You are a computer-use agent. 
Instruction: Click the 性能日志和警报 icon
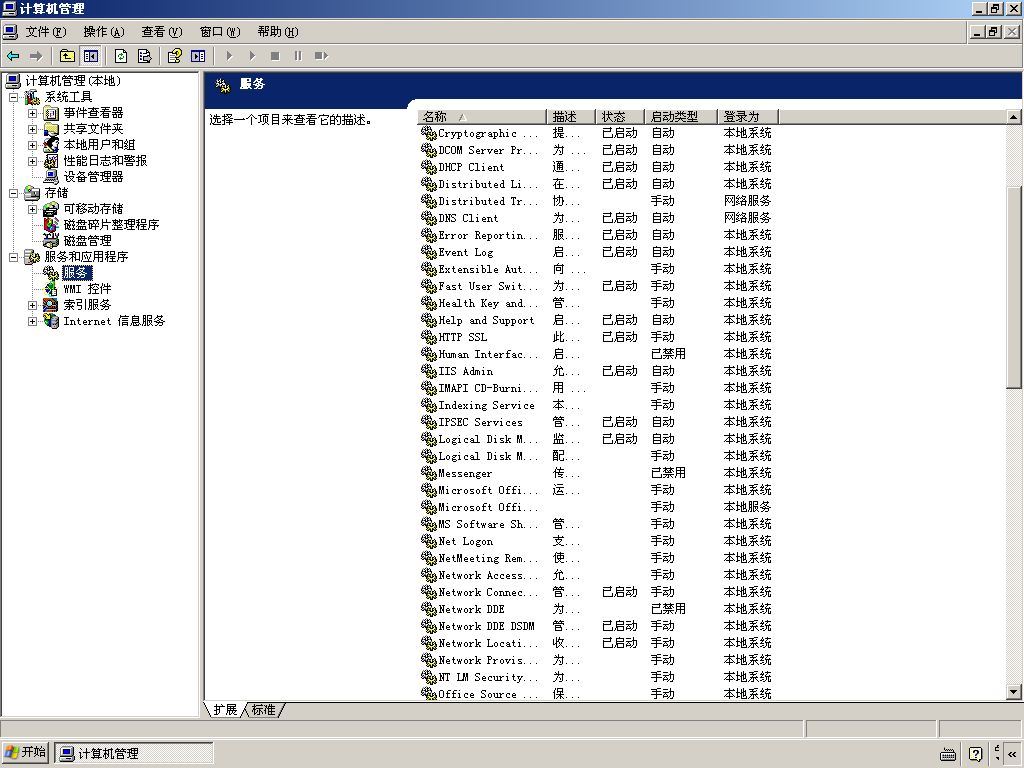[x=51, y=161]
